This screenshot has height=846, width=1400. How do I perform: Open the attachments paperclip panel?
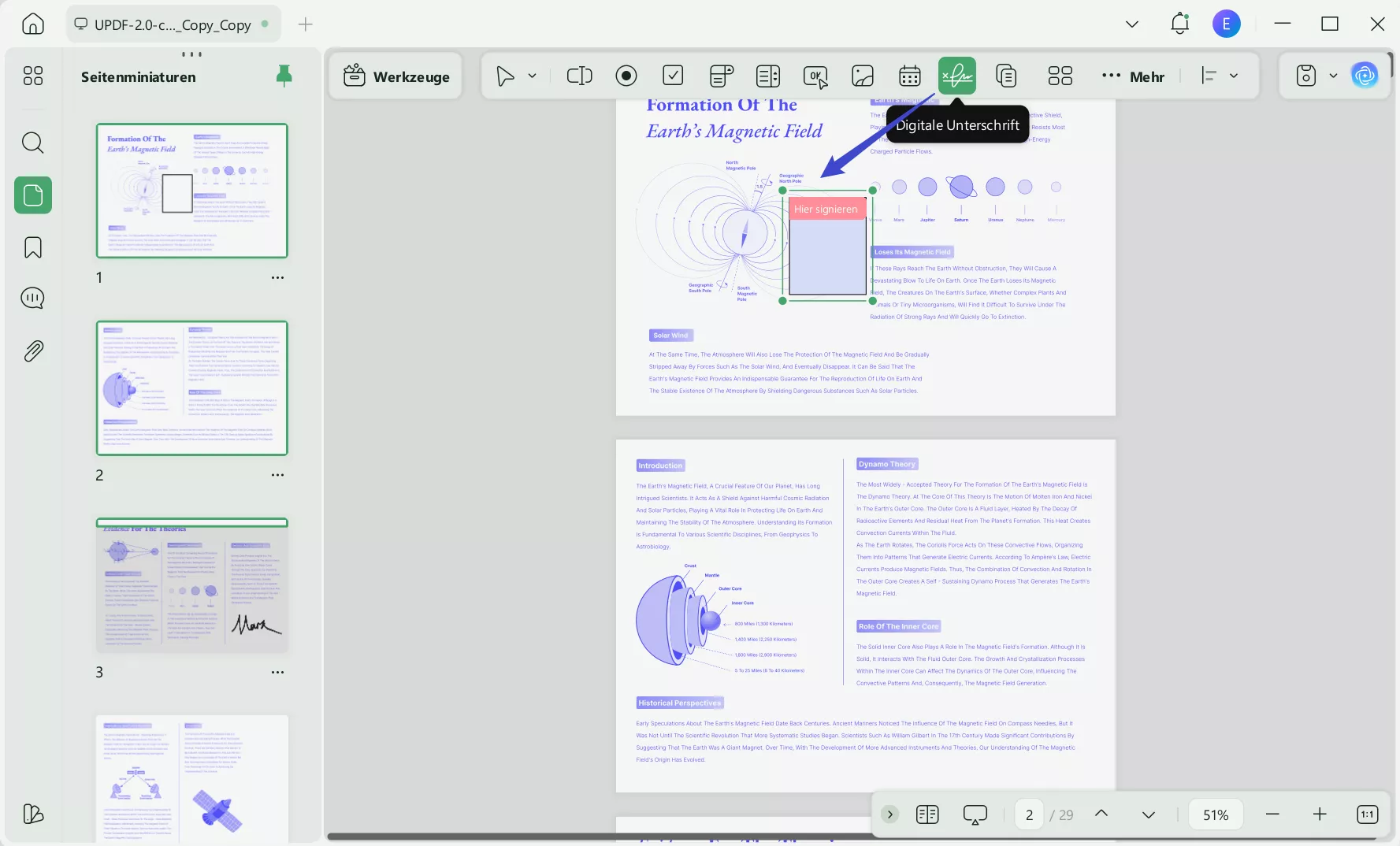[33, 351]
